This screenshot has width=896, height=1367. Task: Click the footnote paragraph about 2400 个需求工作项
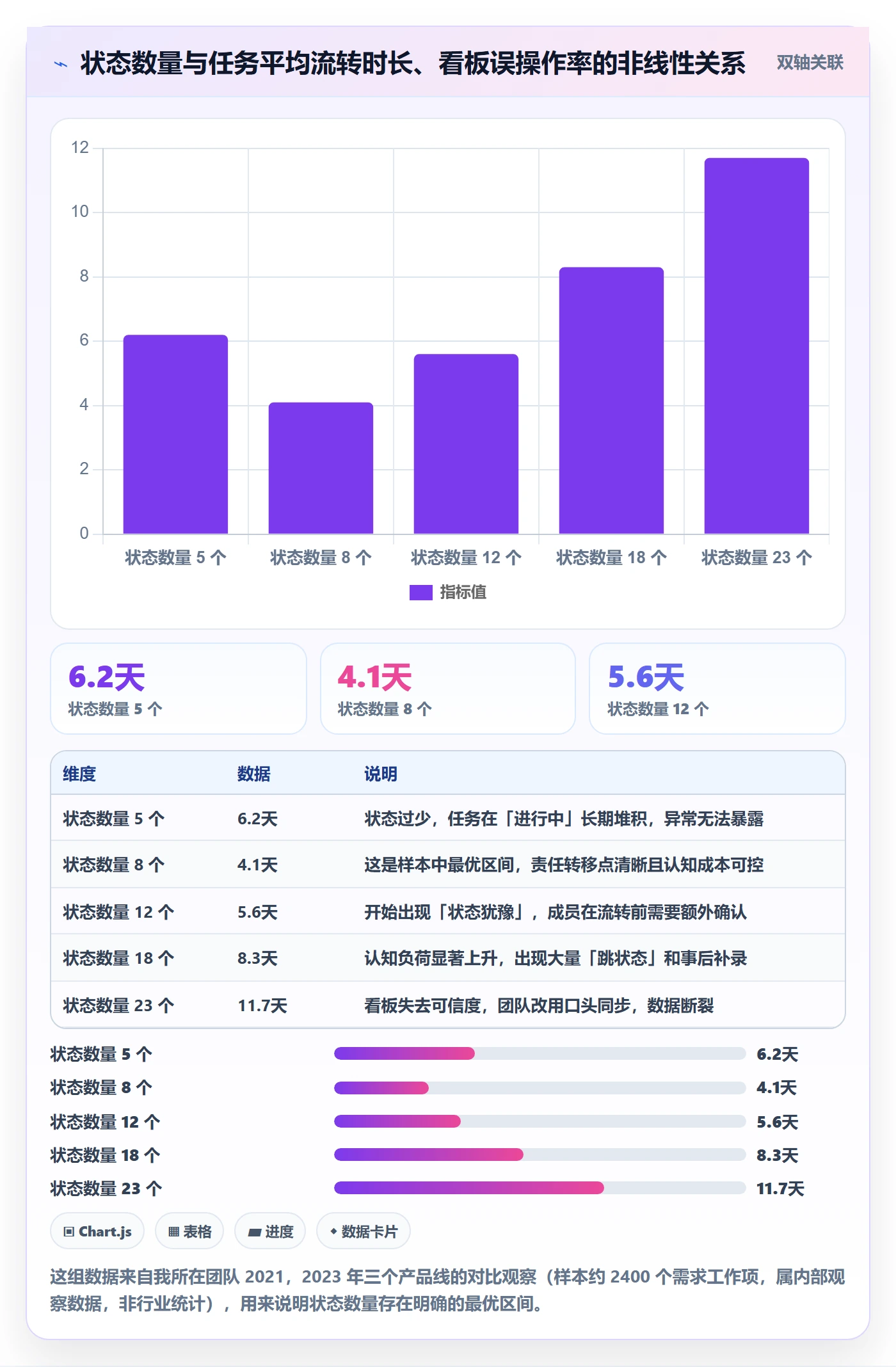pos(447,1290)
